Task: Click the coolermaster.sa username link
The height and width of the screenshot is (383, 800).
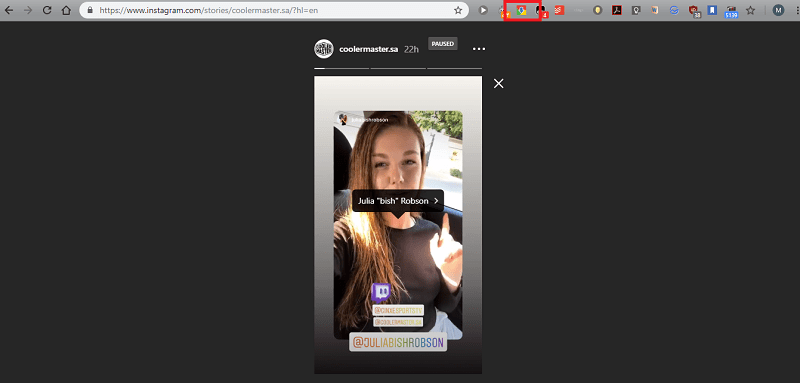Action: [x=368, y=49]
